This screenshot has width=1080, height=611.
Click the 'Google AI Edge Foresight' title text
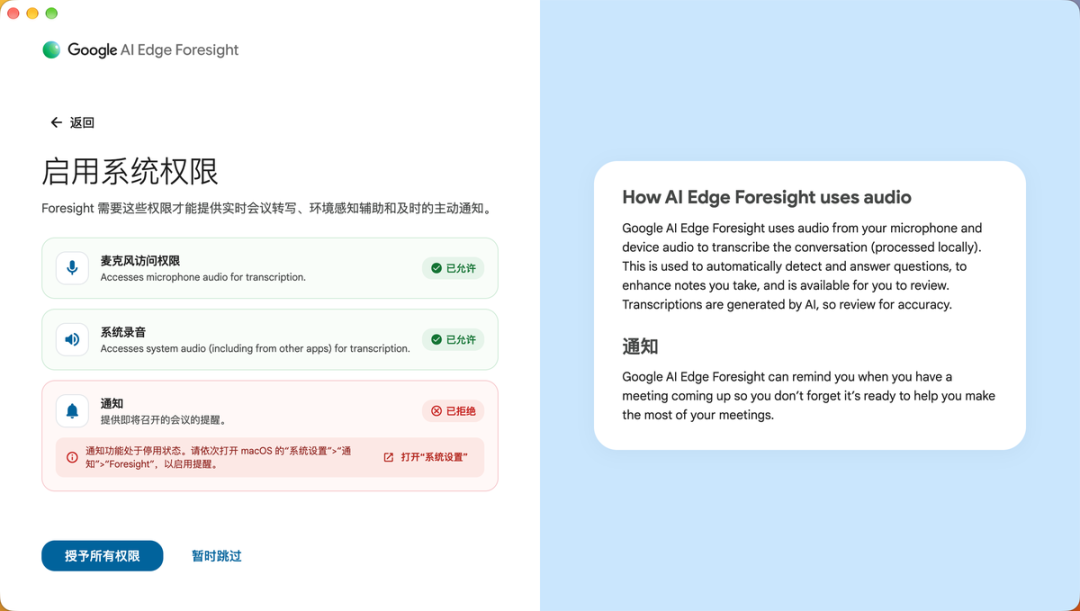[153, 50]
